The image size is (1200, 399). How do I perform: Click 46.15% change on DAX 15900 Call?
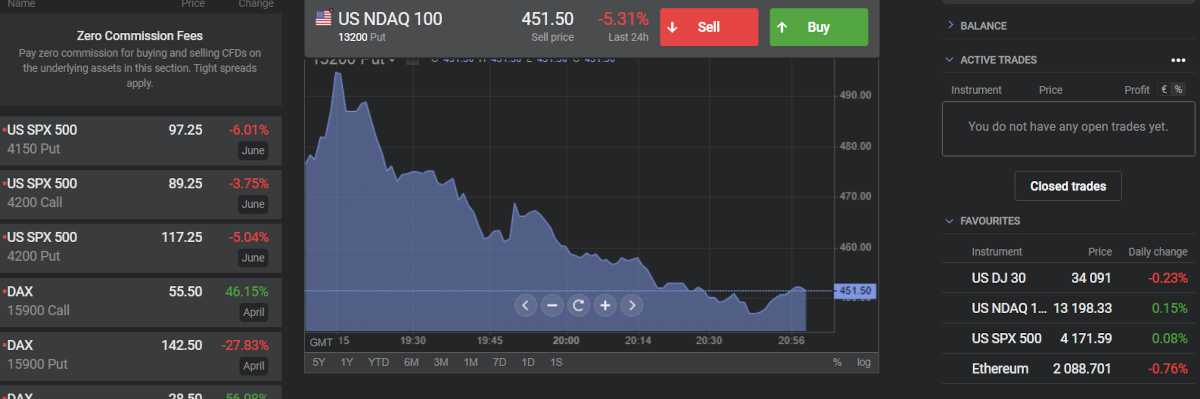click(248, 292)
